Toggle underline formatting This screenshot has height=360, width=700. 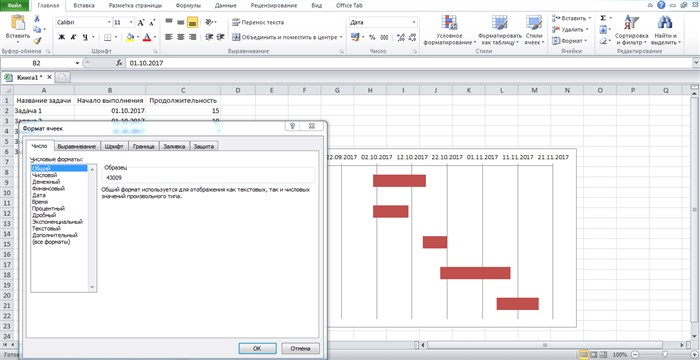point(84,37)
